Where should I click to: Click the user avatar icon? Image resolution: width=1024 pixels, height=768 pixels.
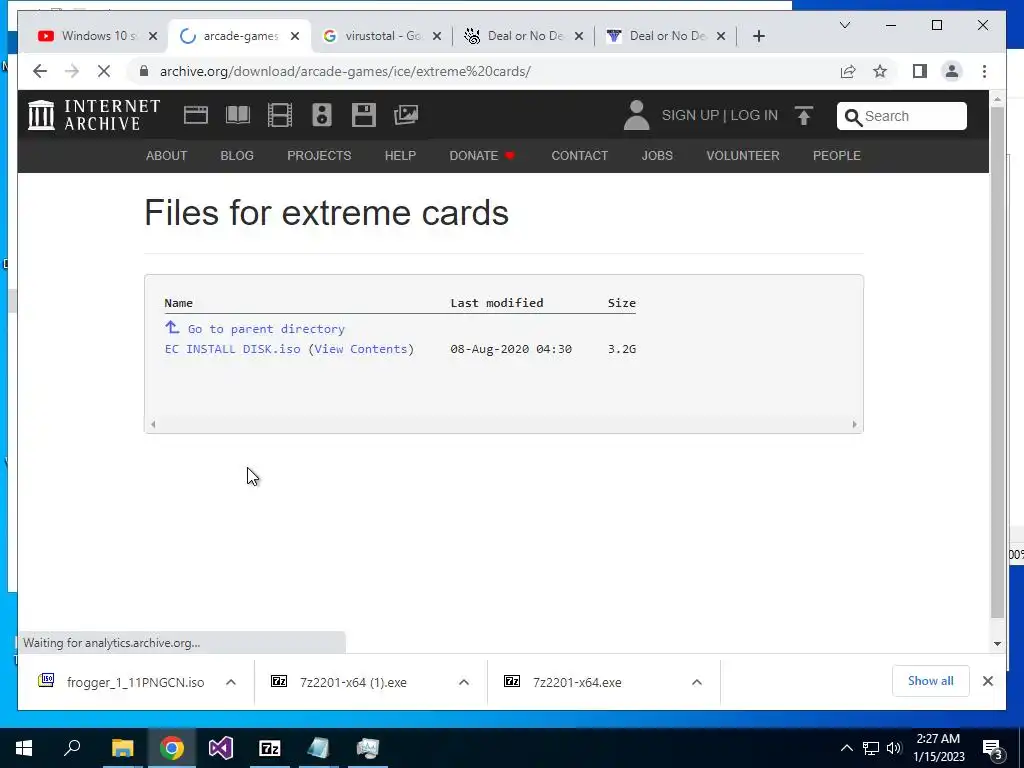coord(636,115)
